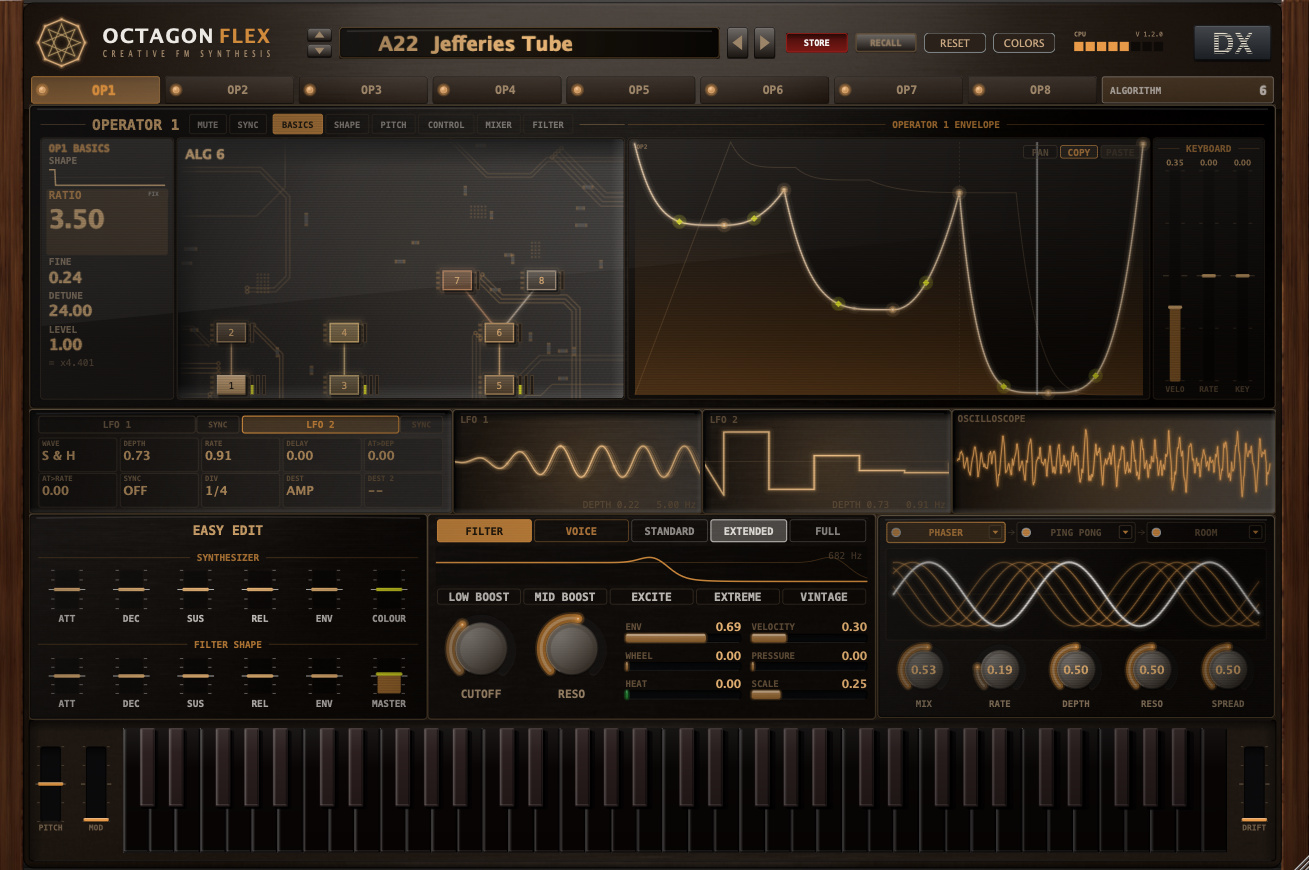The height and width of the screenshot is (870, 1309).
Task: Open the Ping Pong effect dropdown
Action: [x=1125, y=533]
